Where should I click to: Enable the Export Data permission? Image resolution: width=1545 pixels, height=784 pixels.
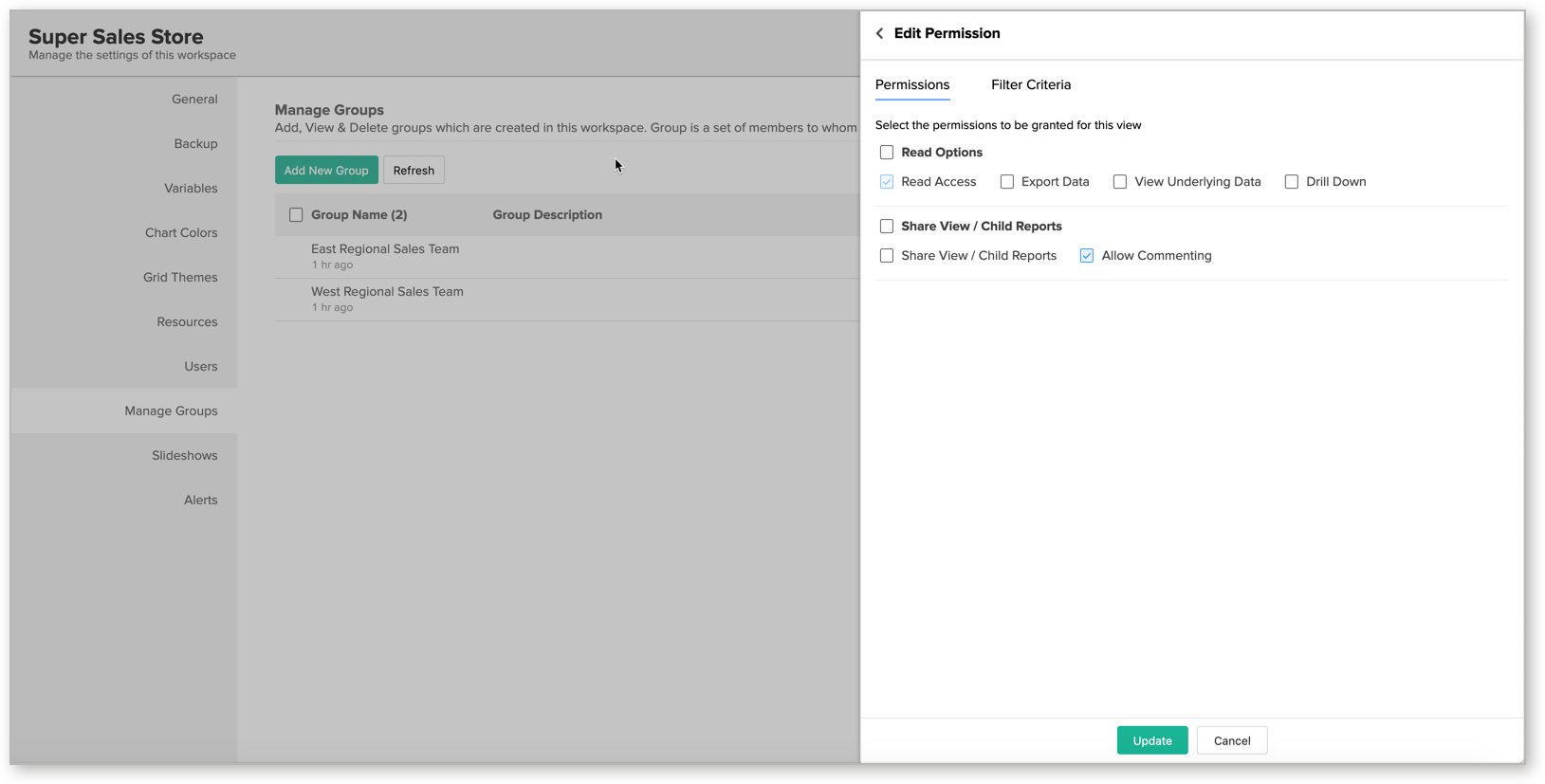(1006, 182)
